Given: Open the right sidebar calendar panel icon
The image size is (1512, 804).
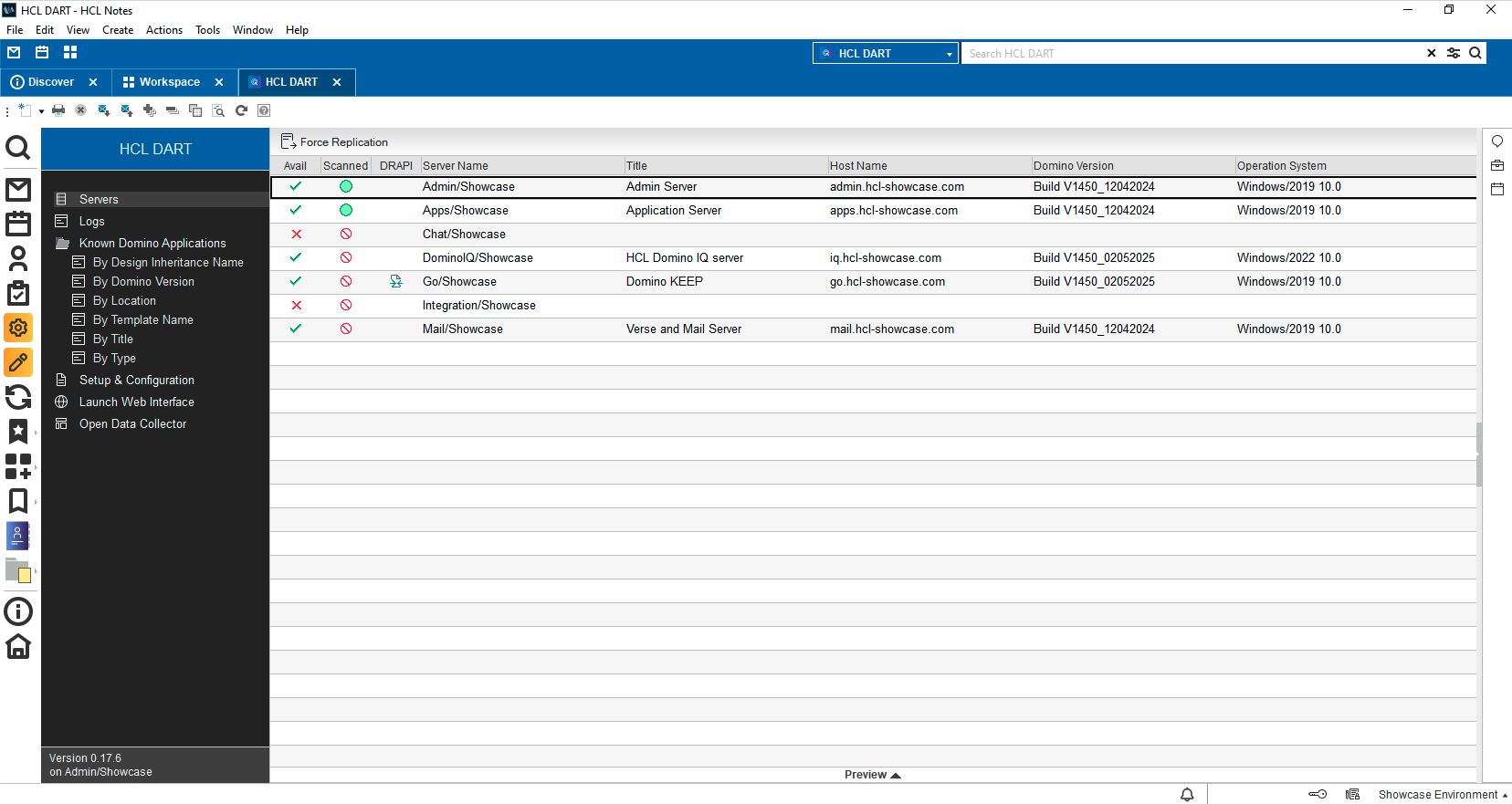Looking at the screenshot, I should pos(1497,189).
